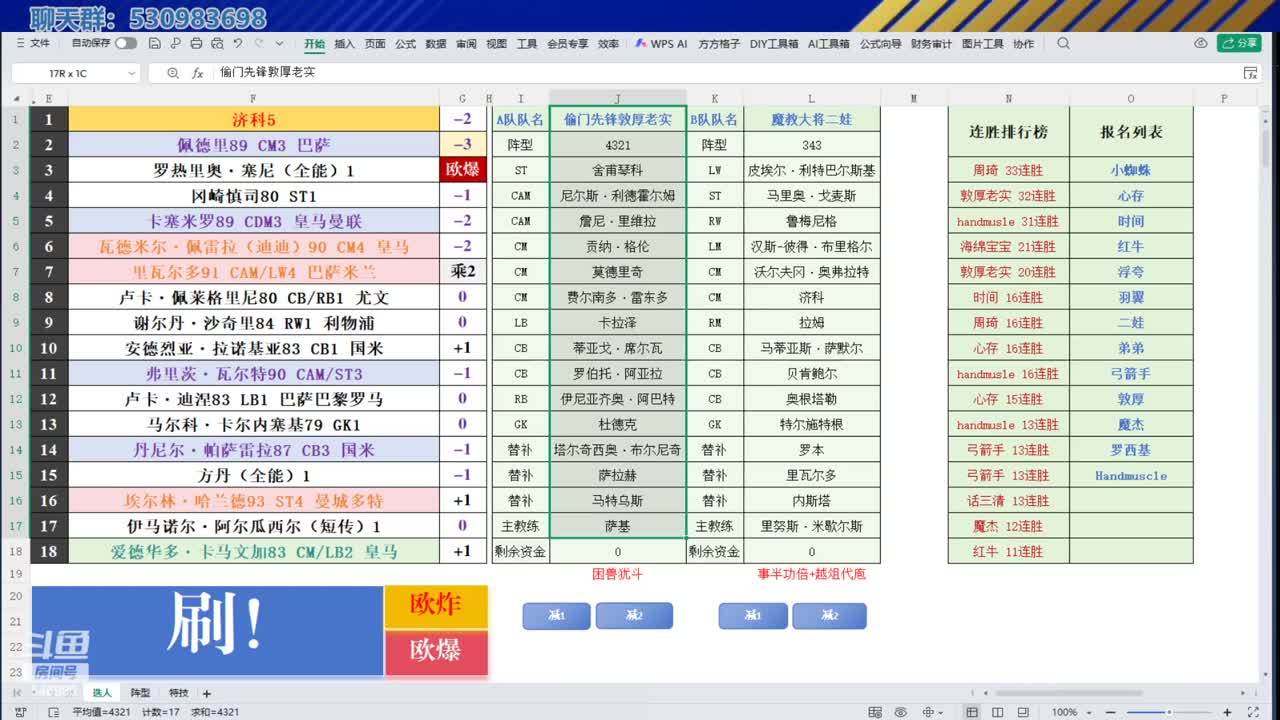Select column header J

coord(617,99)
